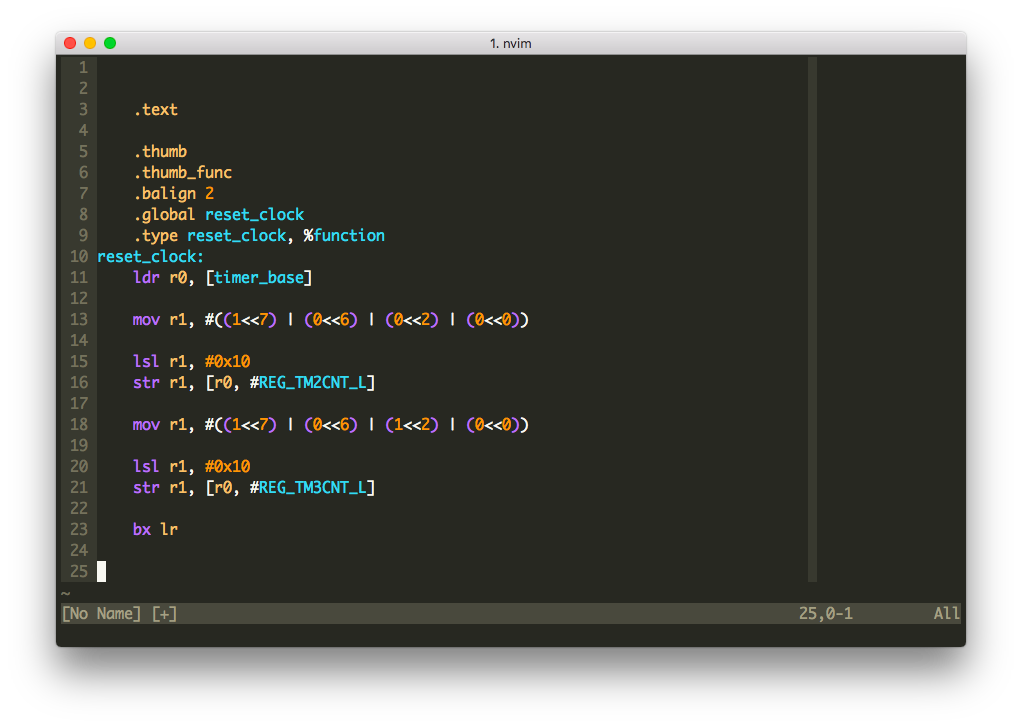This screenshot has width=1022, height=727.
Task: Click the '.type' directive on line 9
Action: tap(155, 235)
